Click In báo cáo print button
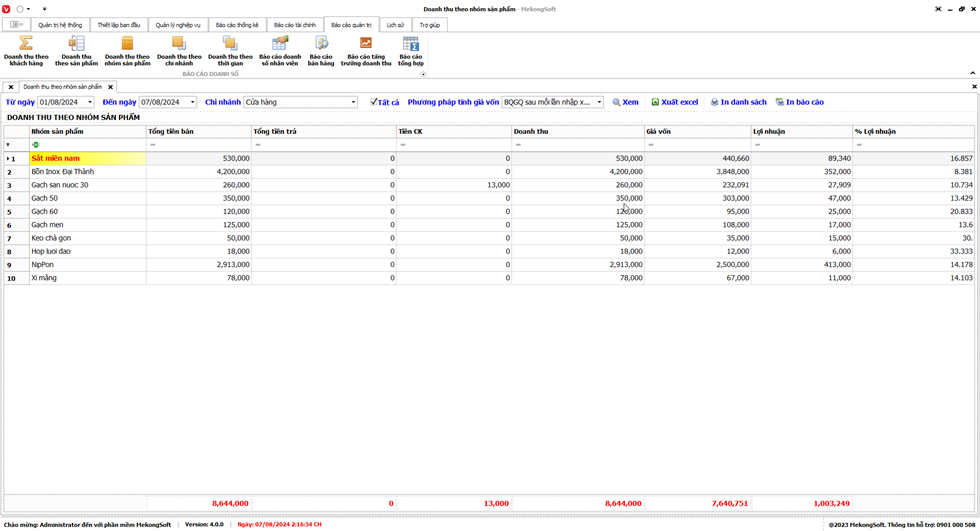Image resolution: width=980 pixels, height=531 pixels. click(x=799, y=102)
